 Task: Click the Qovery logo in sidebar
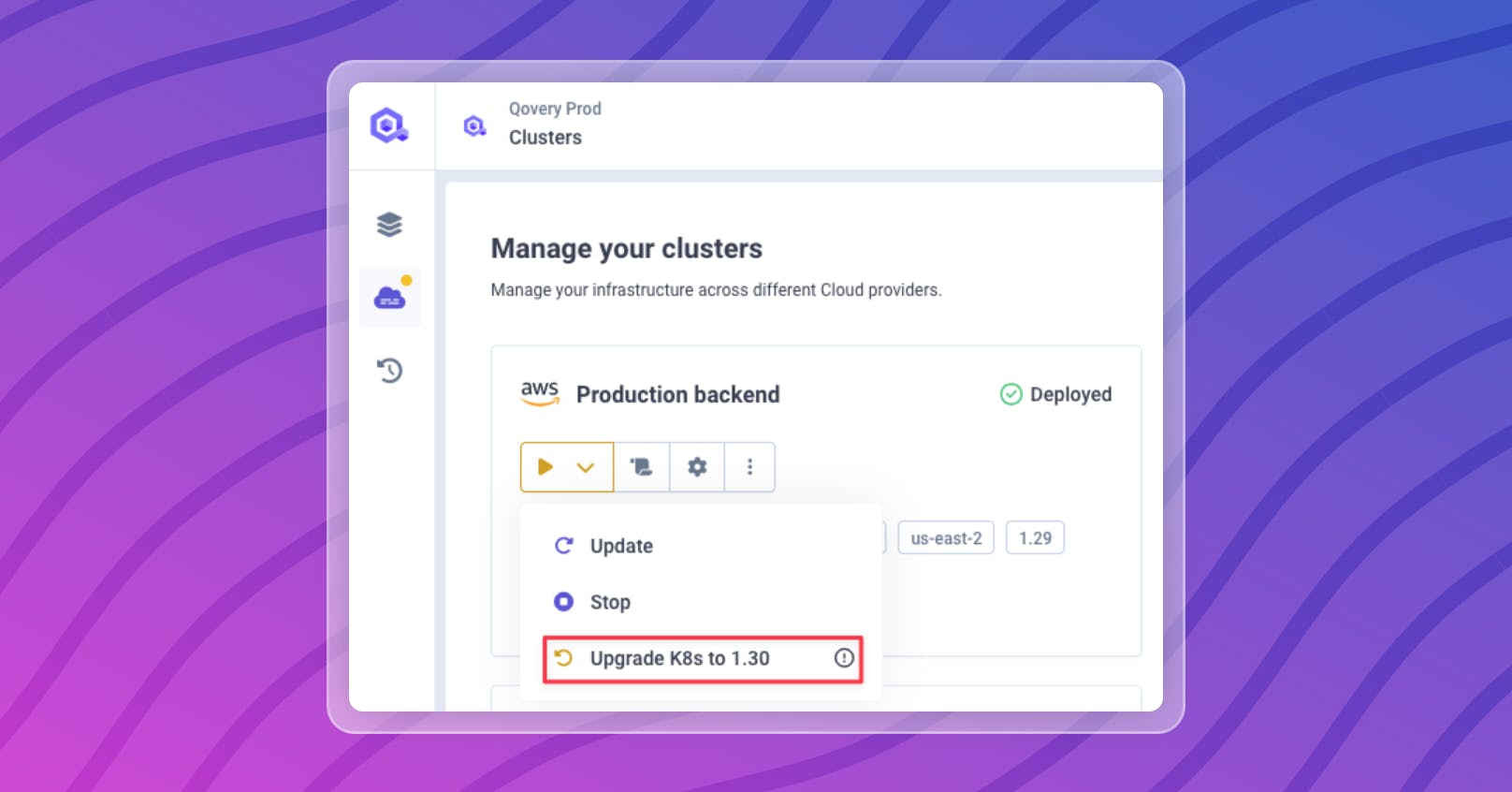[389, 125]
